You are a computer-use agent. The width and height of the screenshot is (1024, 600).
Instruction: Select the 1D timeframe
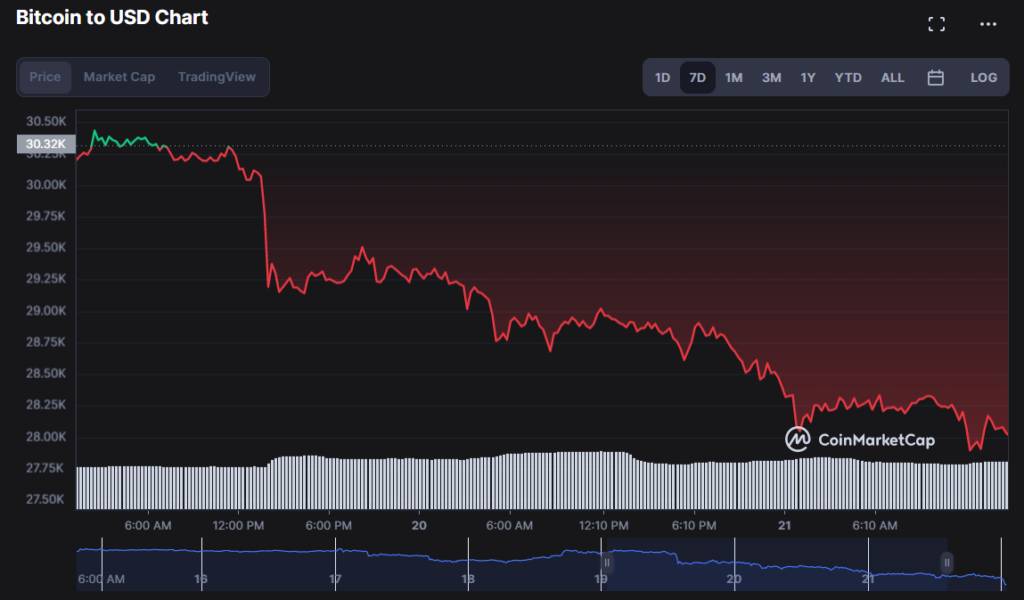pyautogui.click(x=661, y=77)
